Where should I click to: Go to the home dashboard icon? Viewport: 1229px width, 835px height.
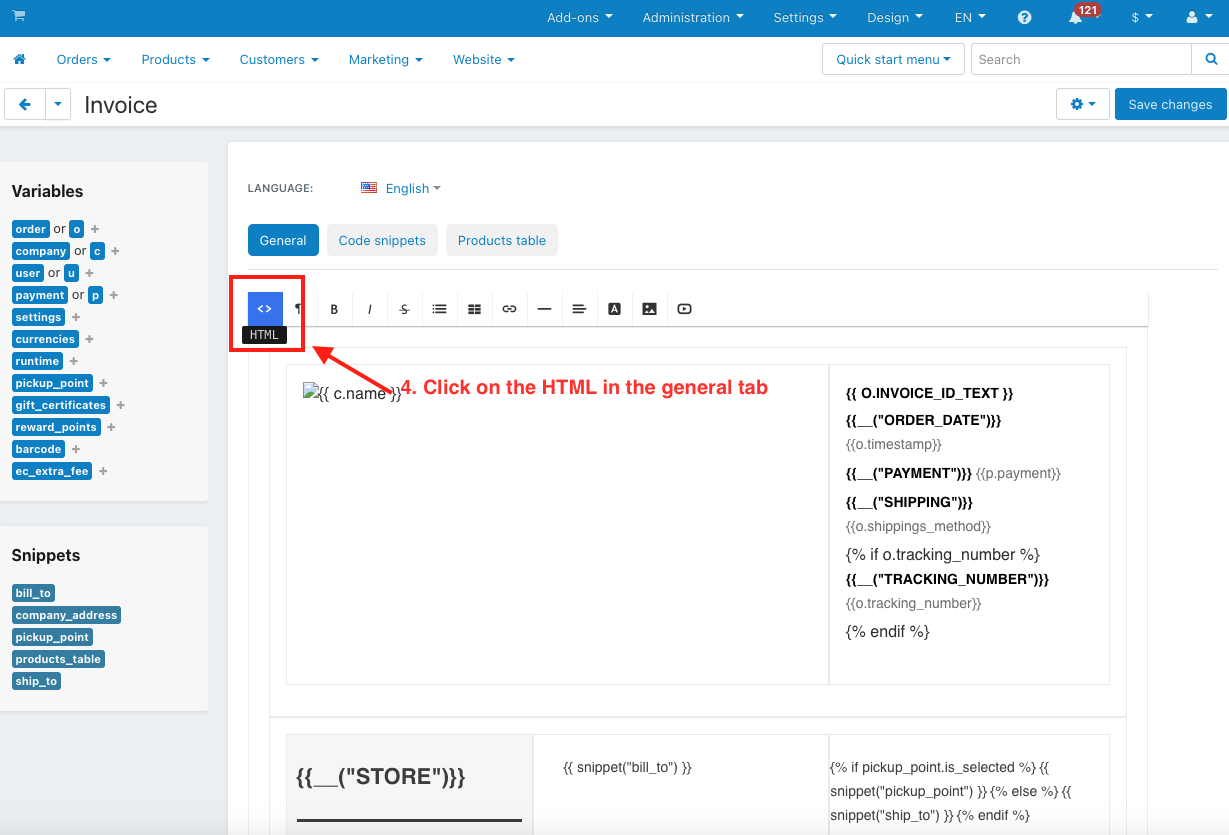pyautogui.click(x=19, y=60)
